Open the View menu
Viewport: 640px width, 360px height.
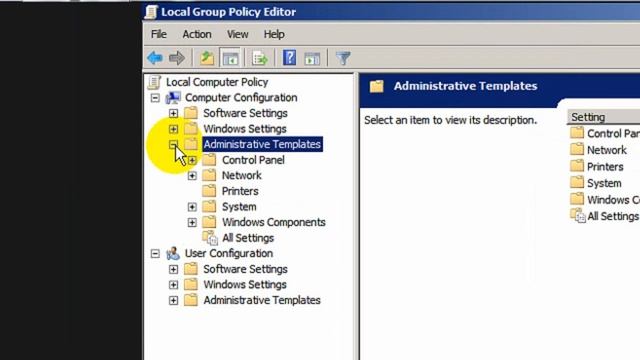coord(238,34)
